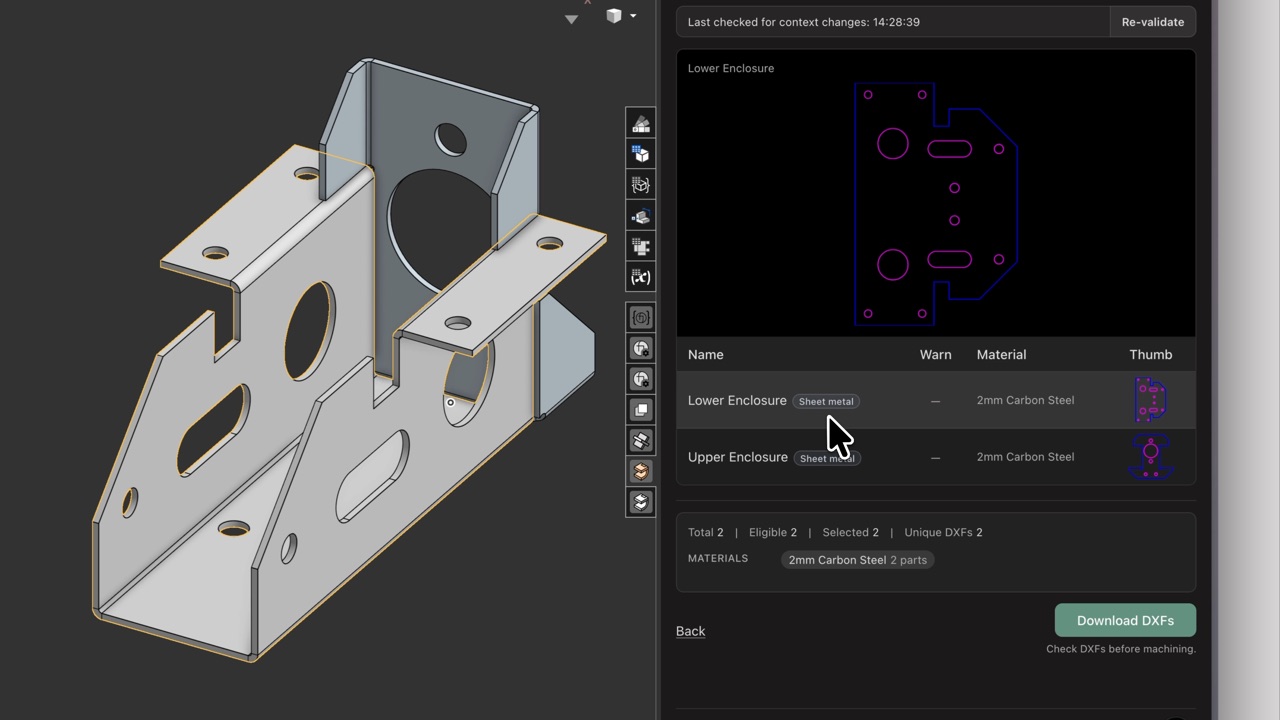The width and height of the screenshot is (1280, 720).
Task: Click Download DXFs button
Action: 1125,620
